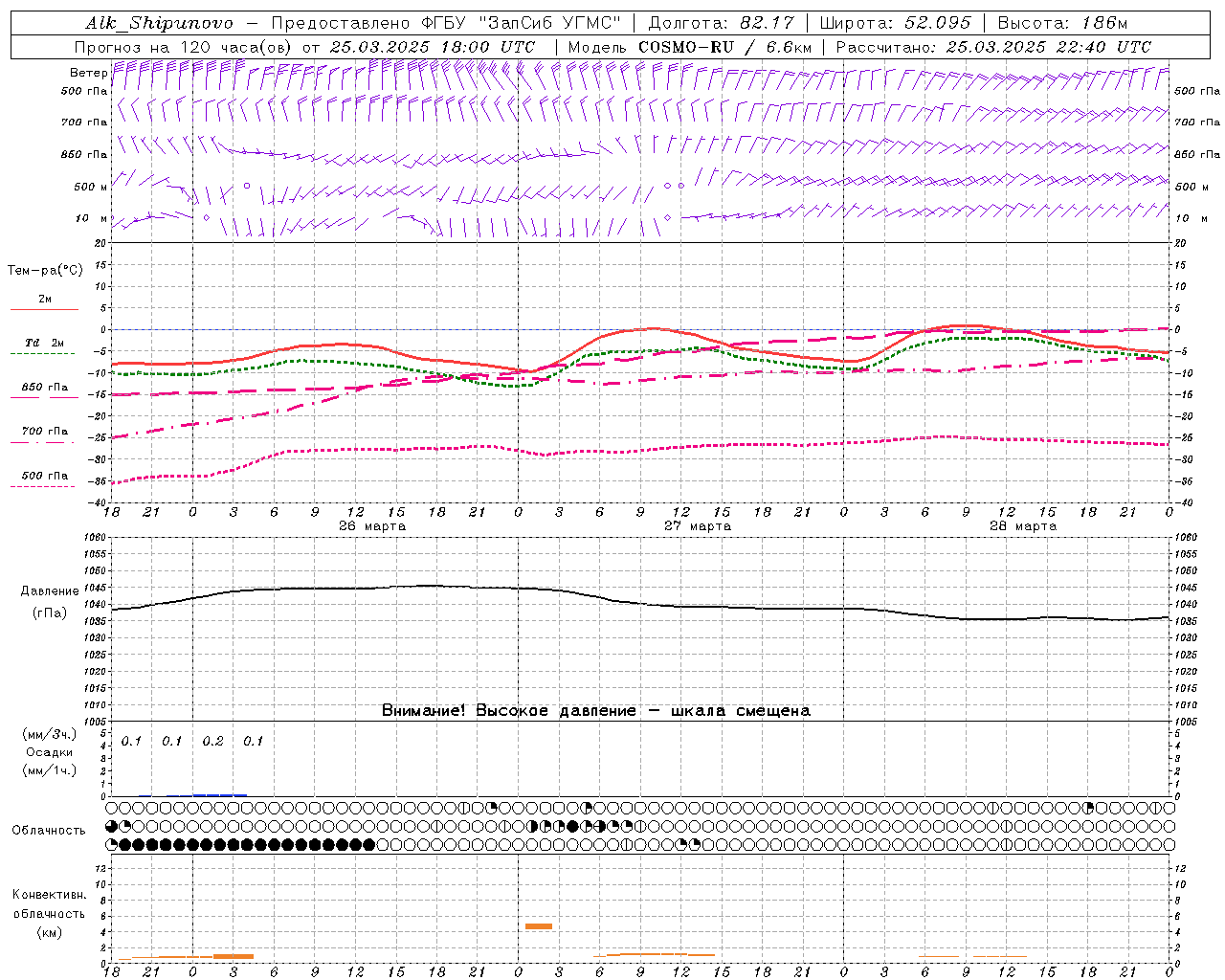This screenshot has width=1225, height=980.
Task: Click the "26 марта" date label
Action: point(372,526)
